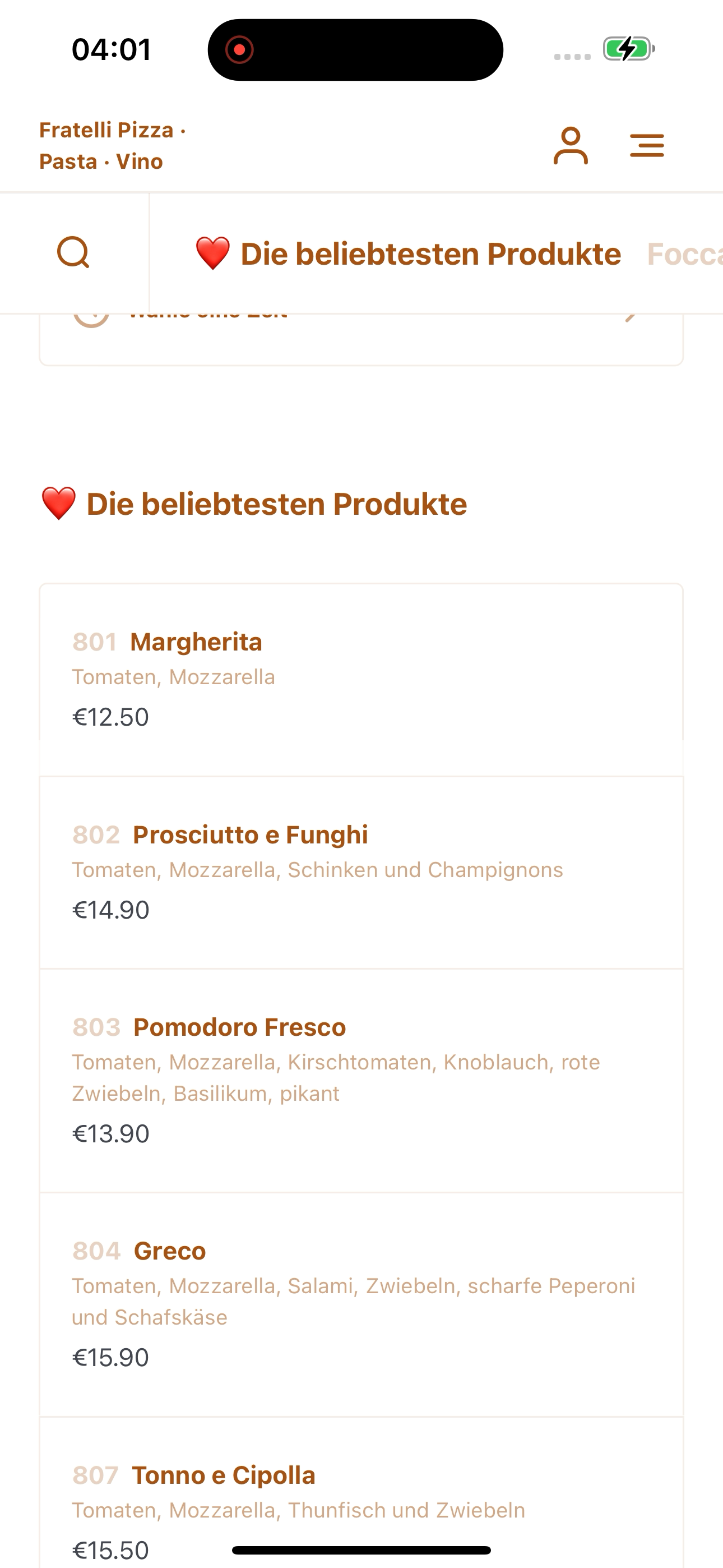Tap the red screen recording indicator

point(239,49)
